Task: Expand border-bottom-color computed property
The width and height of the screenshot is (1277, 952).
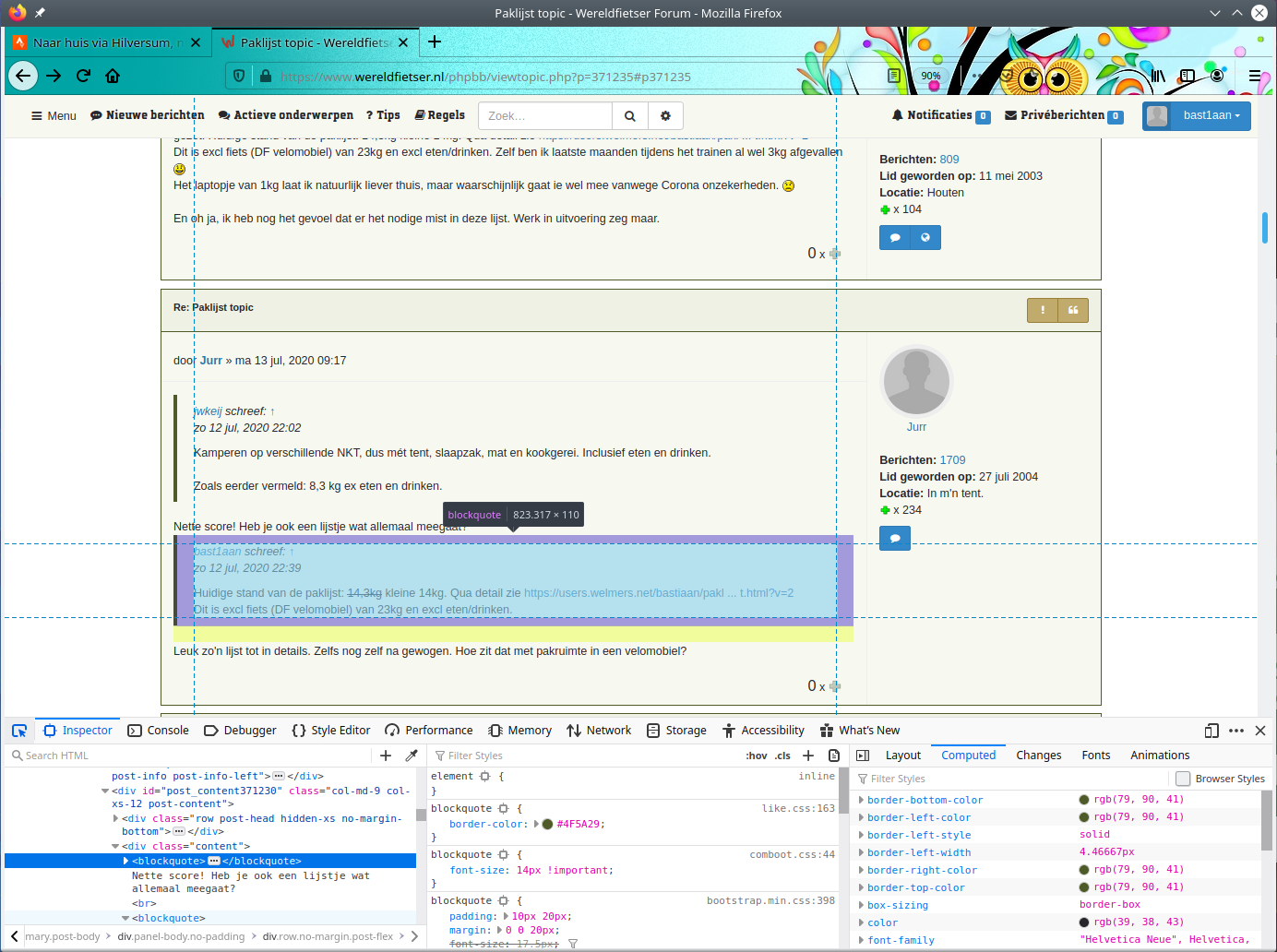Action: (862, 800)
